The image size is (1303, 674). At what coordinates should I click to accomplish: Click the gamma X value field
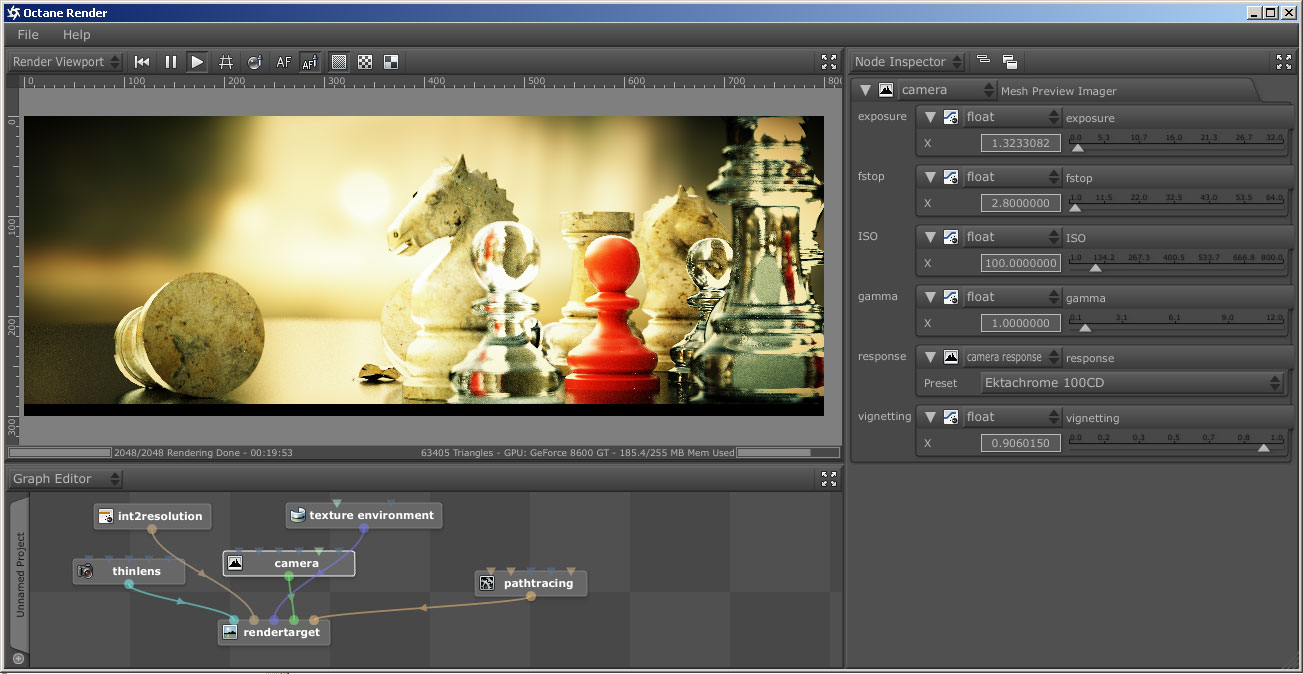click(x=1021, y=323)
